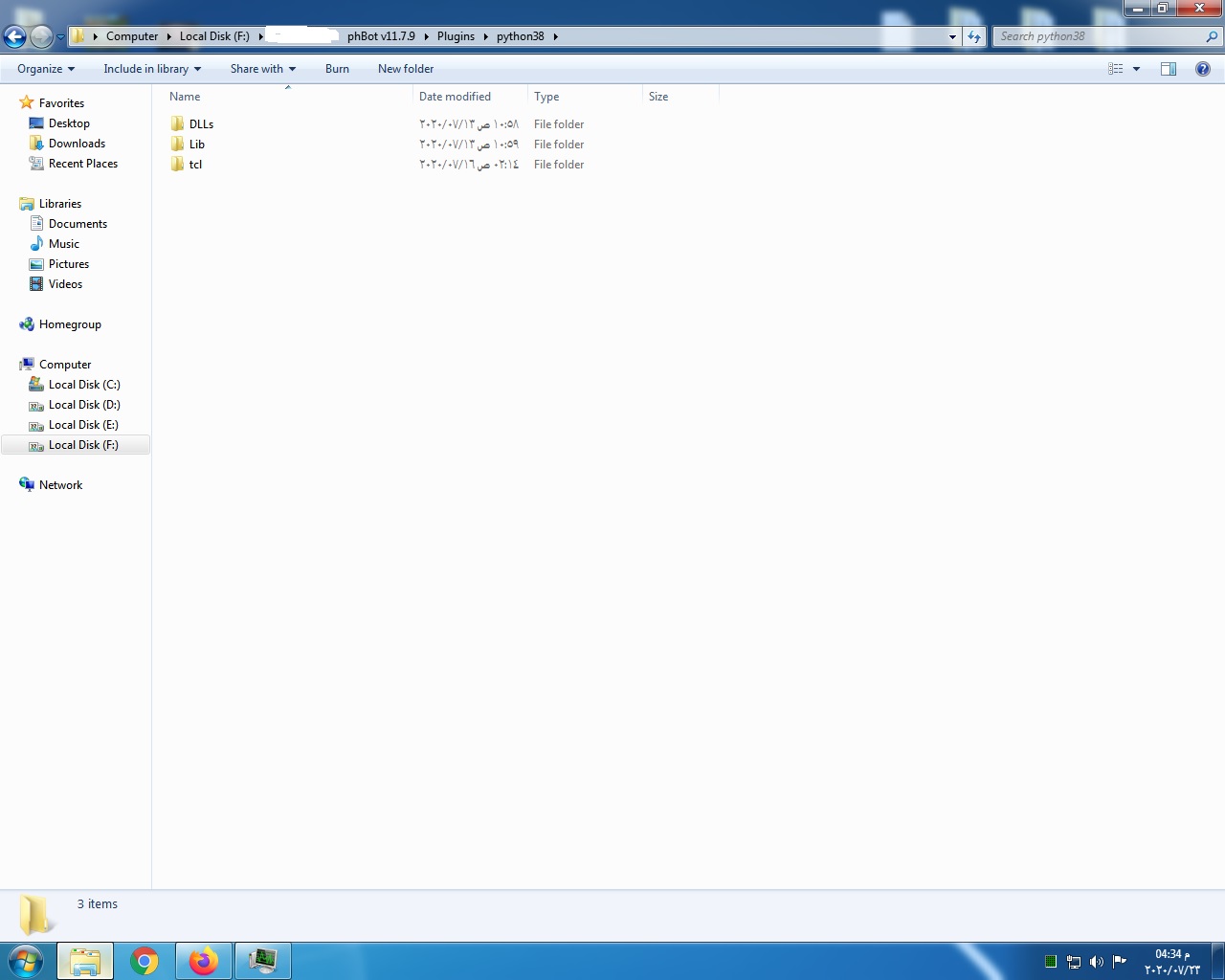
Task: Open the tcl folder
Action: [x=195, y=164]
